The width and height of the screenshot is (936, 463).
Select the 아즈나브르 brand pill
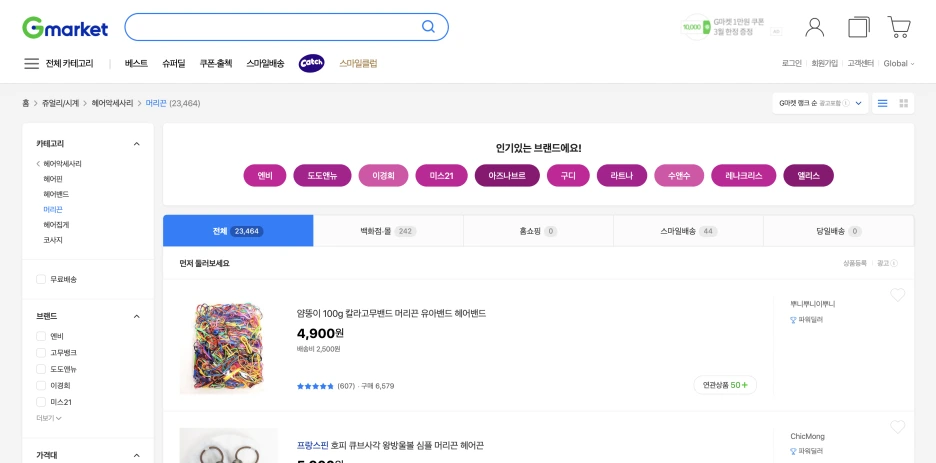(507, 175)
